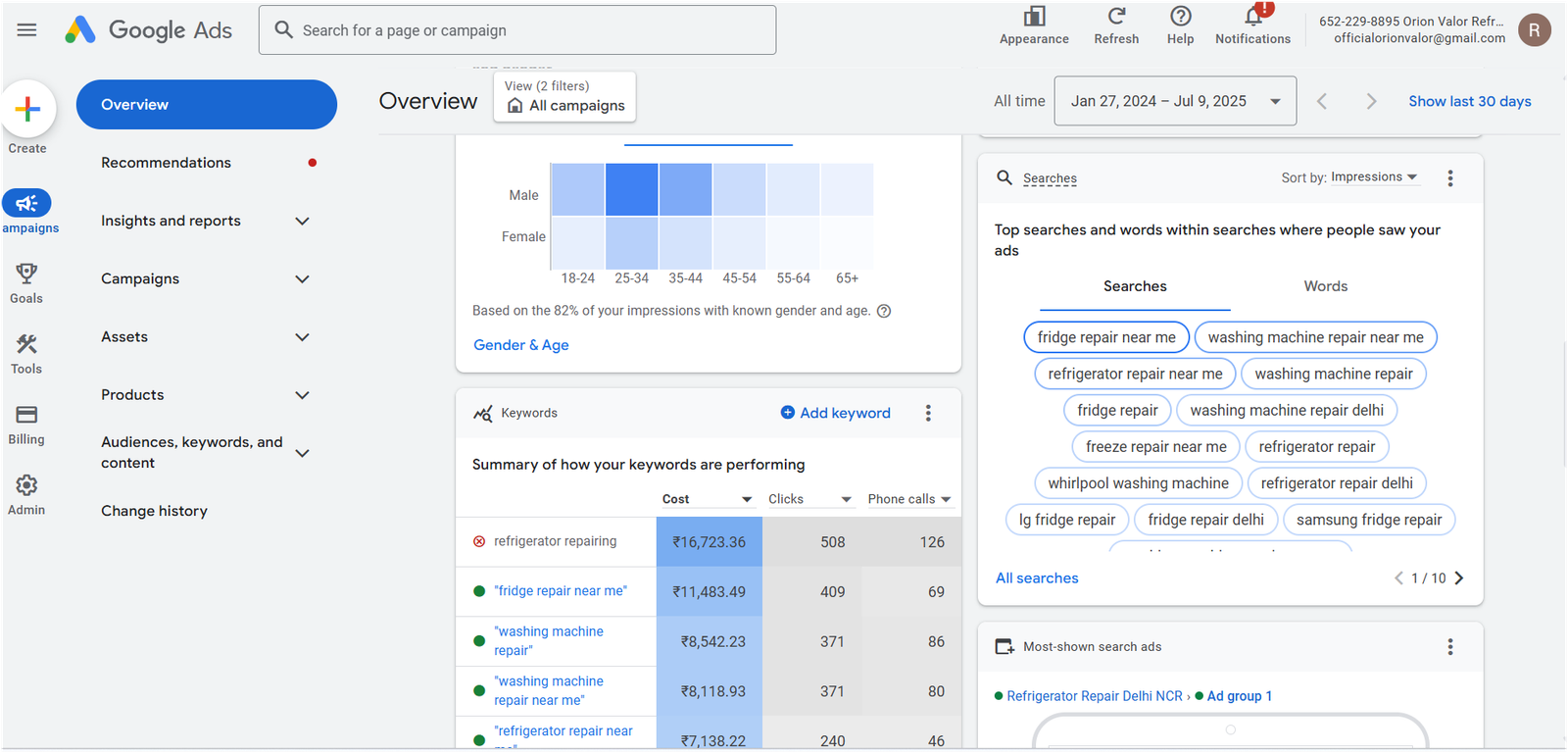Open the date range dropdown
The height and width of the screenshot is (753, 1568).
click(1175, 101)
